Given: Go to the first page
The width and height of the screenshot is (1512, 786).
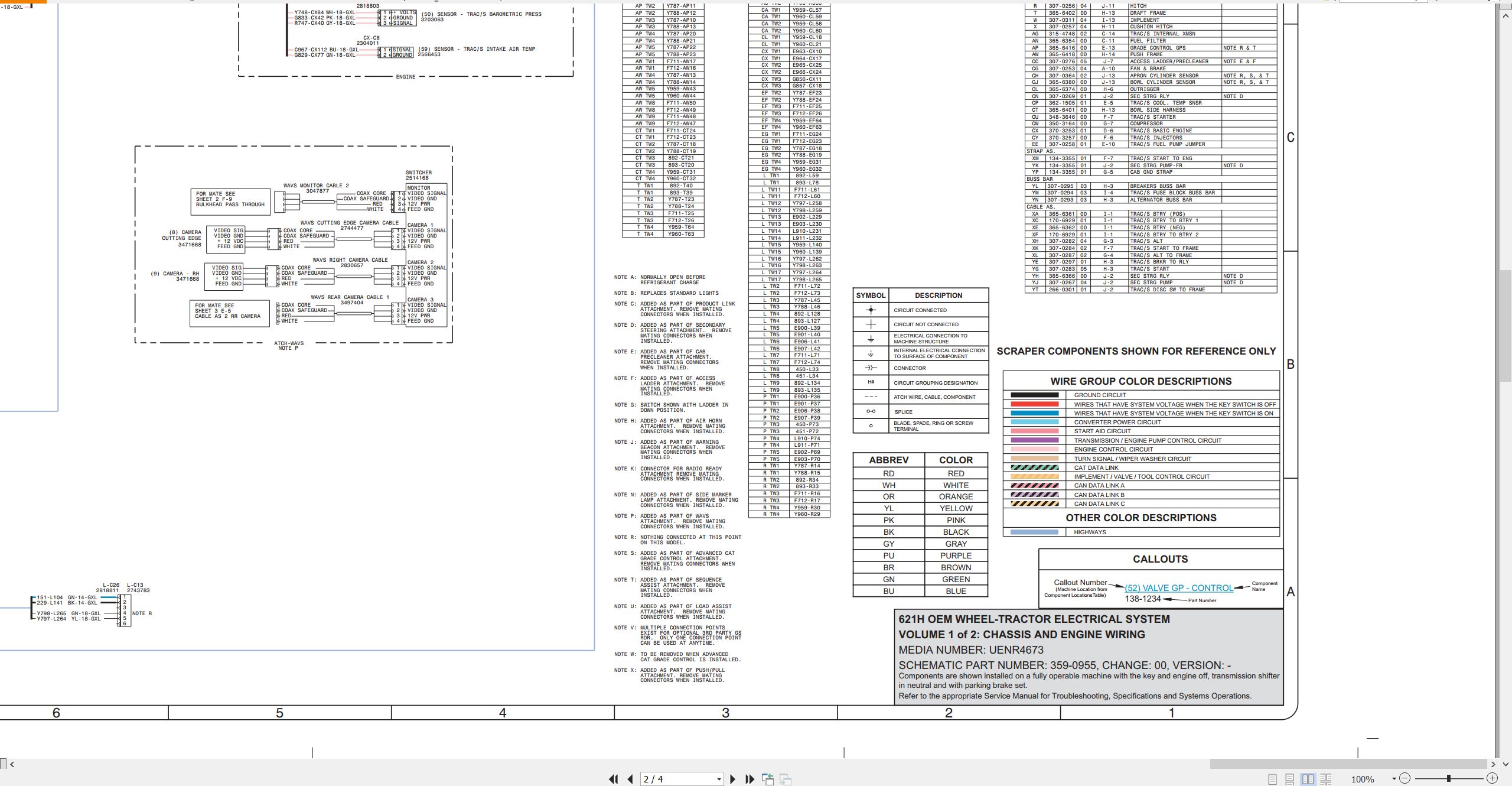Looking at the screenshot, I should (x=614, y=779).
